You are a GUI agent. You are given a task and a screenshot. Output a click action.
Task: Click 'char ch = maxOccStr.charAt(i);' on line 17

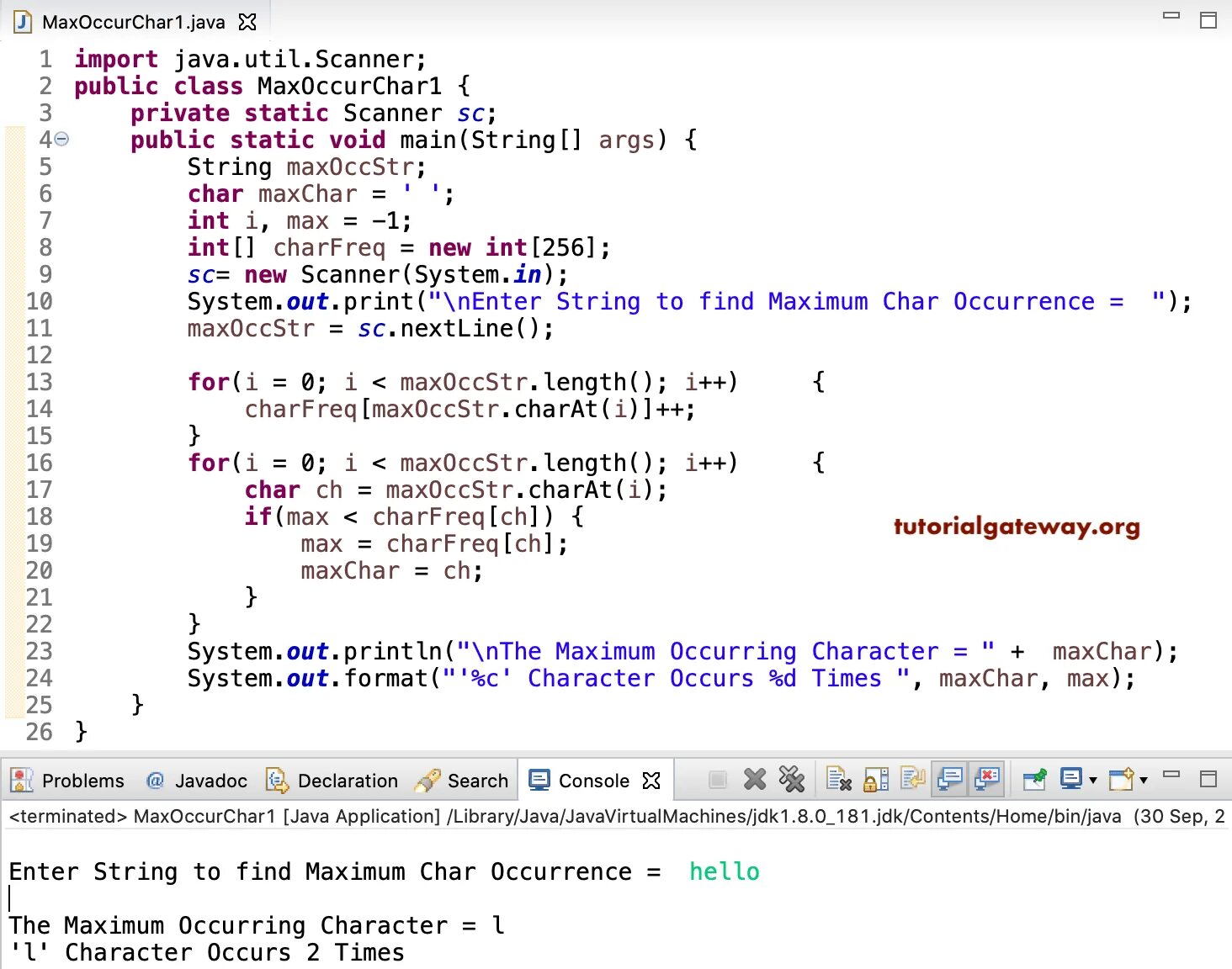455,490
